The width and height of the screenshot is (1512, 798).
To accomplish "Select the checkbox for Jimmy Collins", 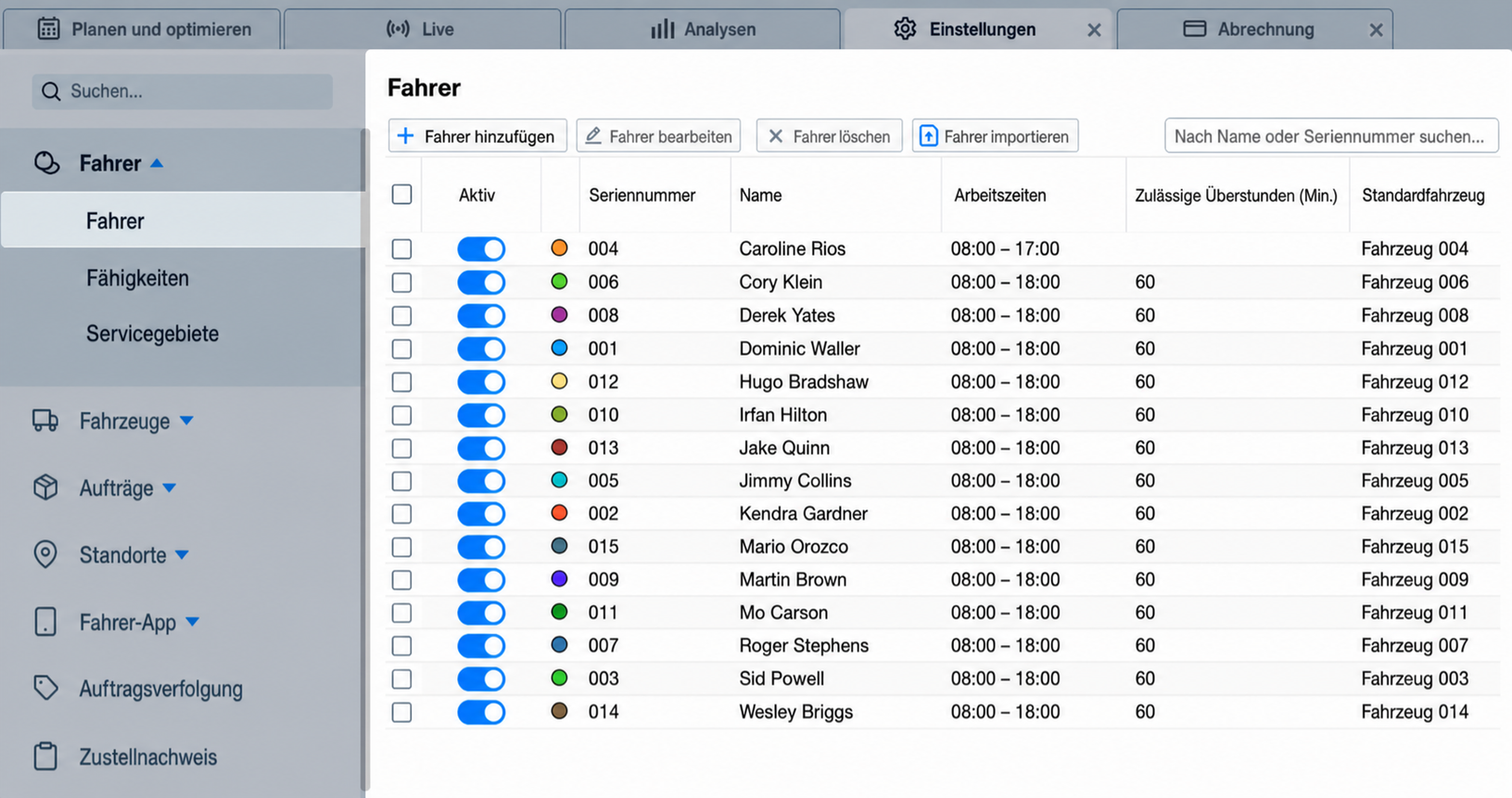I will (401, 481).
